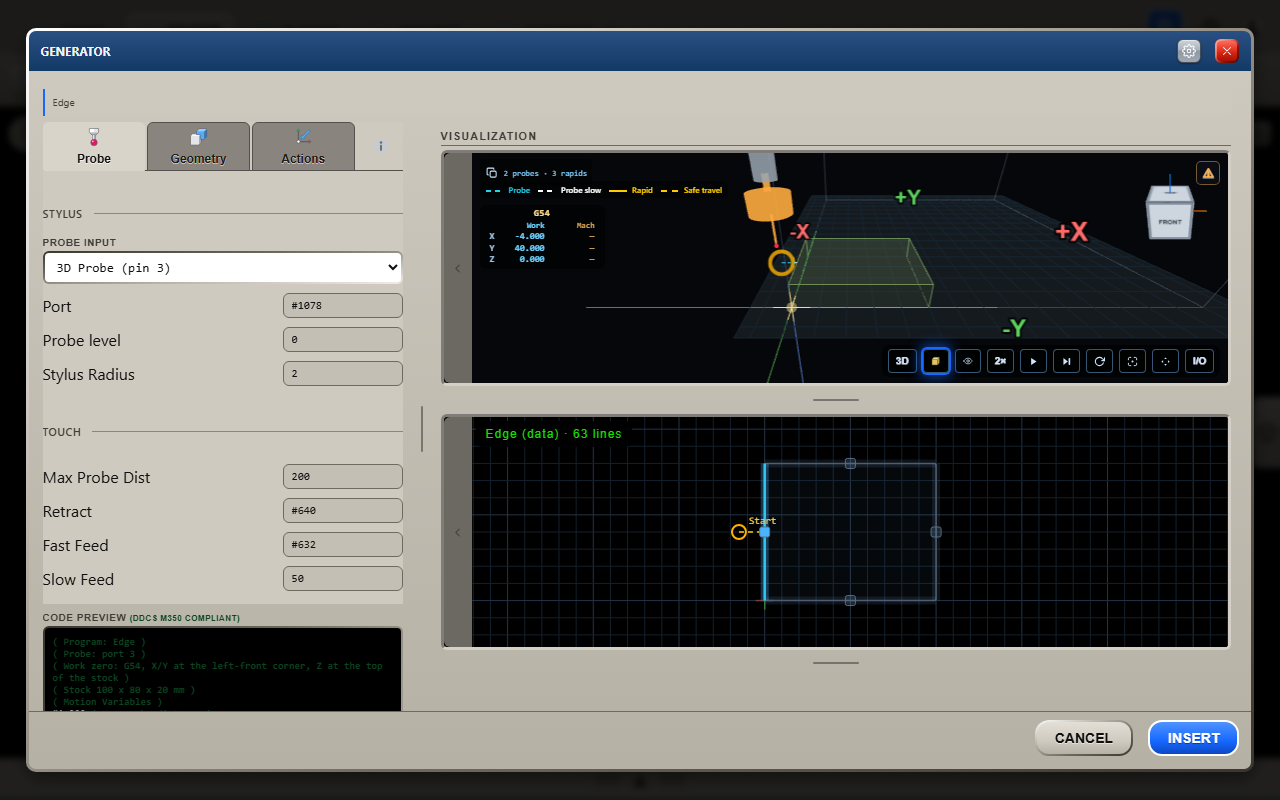1280x800 pixels.
Task: Toggle the solid stock cube display
Action: (x=935, y=361)
